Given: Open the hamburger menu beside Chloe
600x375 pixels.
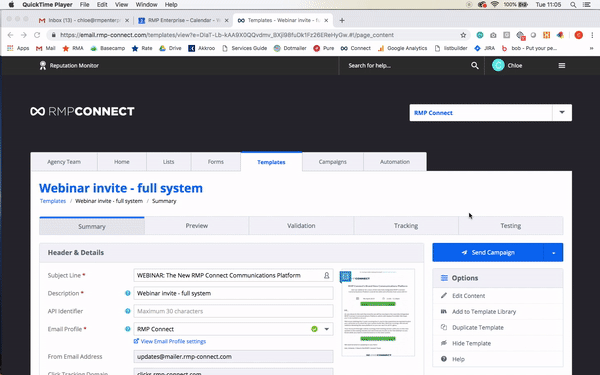Looking at the screenshot, I should pyautogui.click(x=562, y=65).
